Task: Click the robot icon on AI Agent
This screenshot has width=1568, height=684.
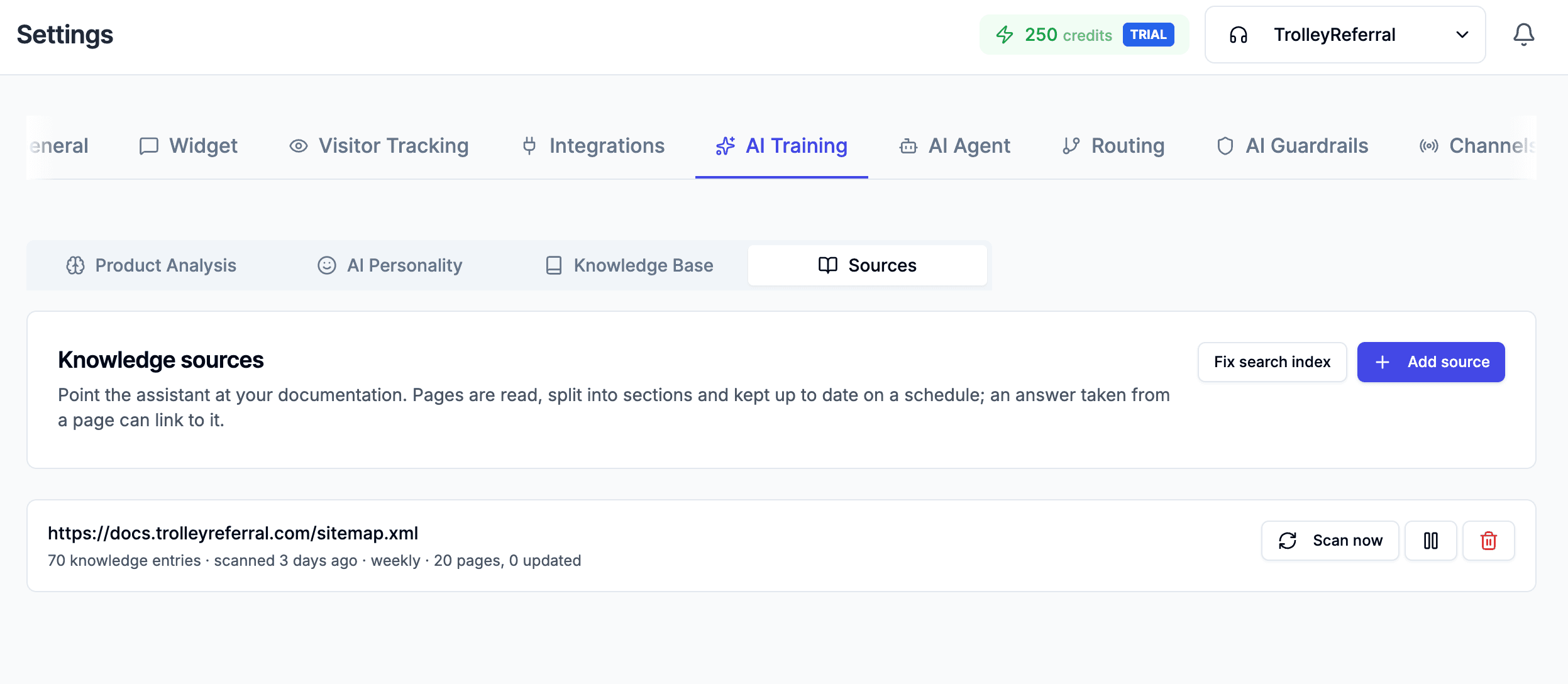Action: pyautogui.click(x=908, y=146)
